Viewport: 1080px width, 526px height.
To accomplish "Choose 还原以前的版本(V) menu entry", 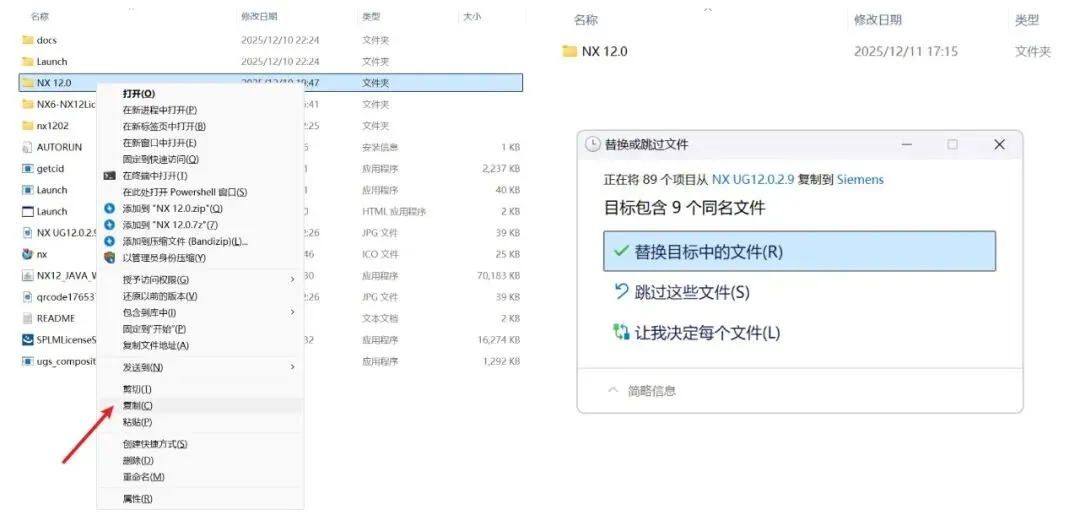I will (x=160, y=296).
